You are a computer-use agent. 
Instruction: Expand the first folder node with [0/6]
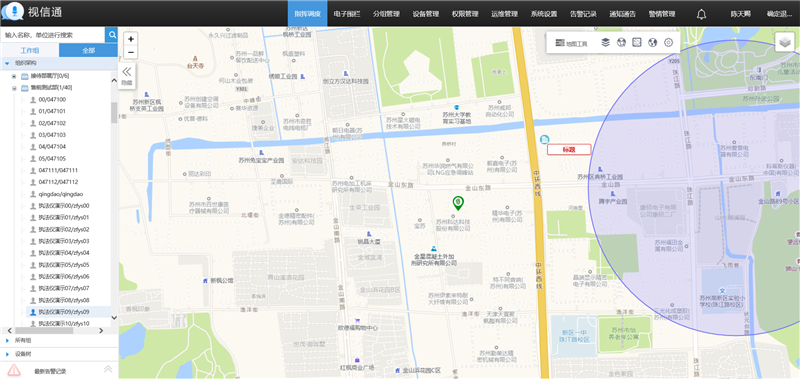click(x=14, y=76)
